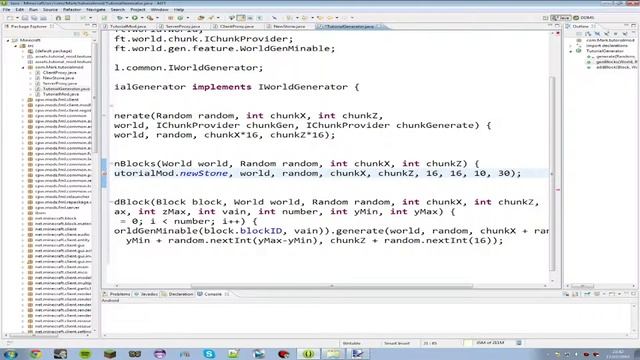Select the (default package) tree item
Viewport: 640px width, 360px height.
[53, 51]
